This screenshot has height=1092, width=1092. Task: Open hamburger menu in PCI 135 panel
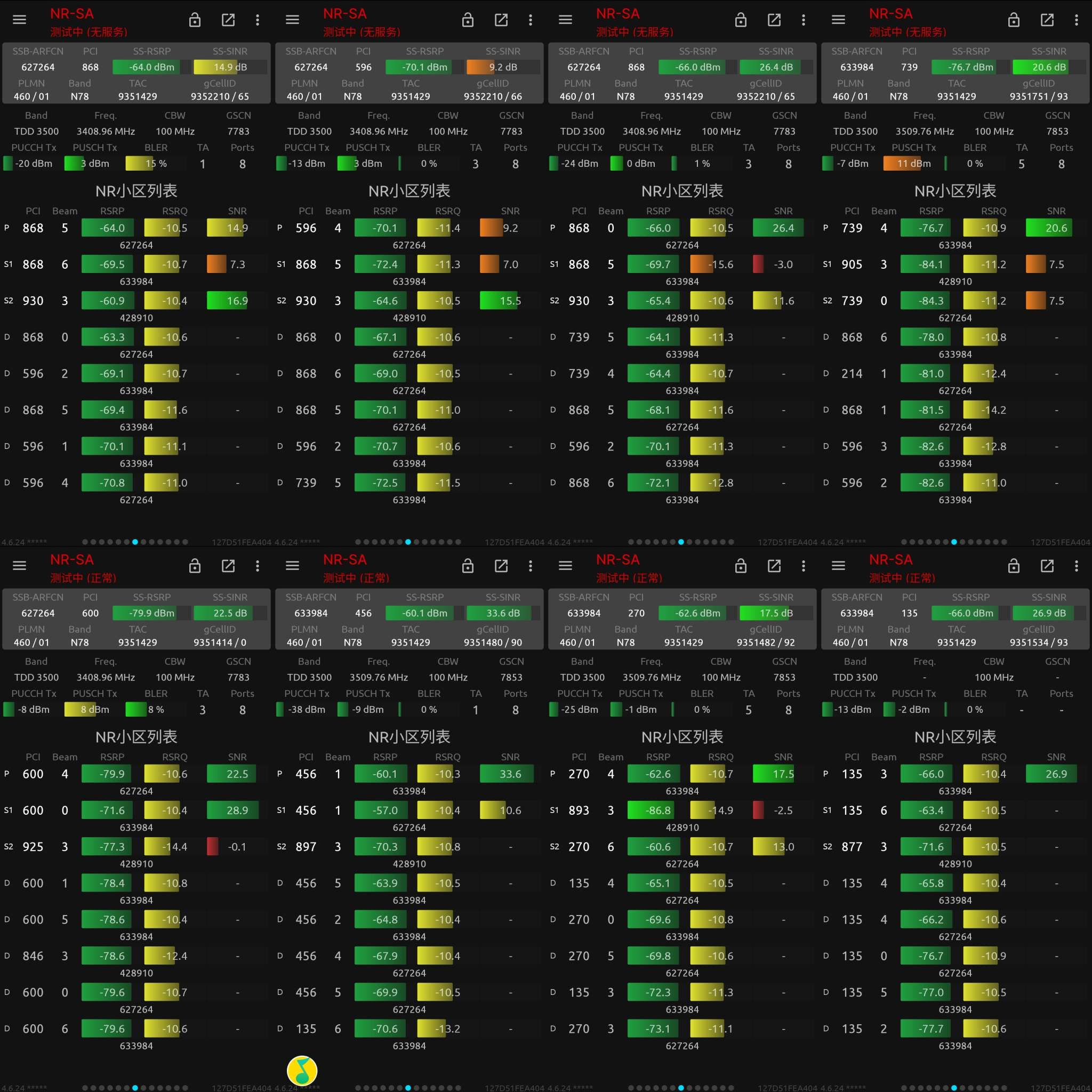point(838,566)
